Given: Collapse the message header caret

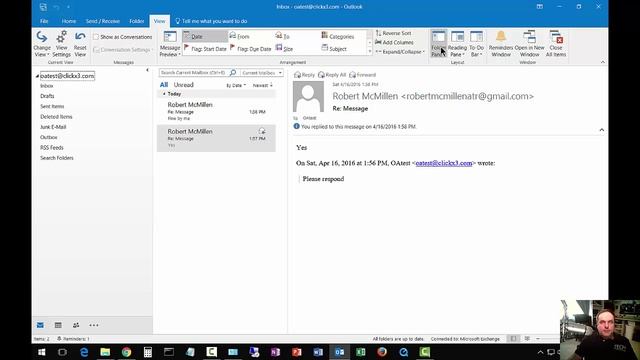Looking at the screenshot, I should (602, 130).
